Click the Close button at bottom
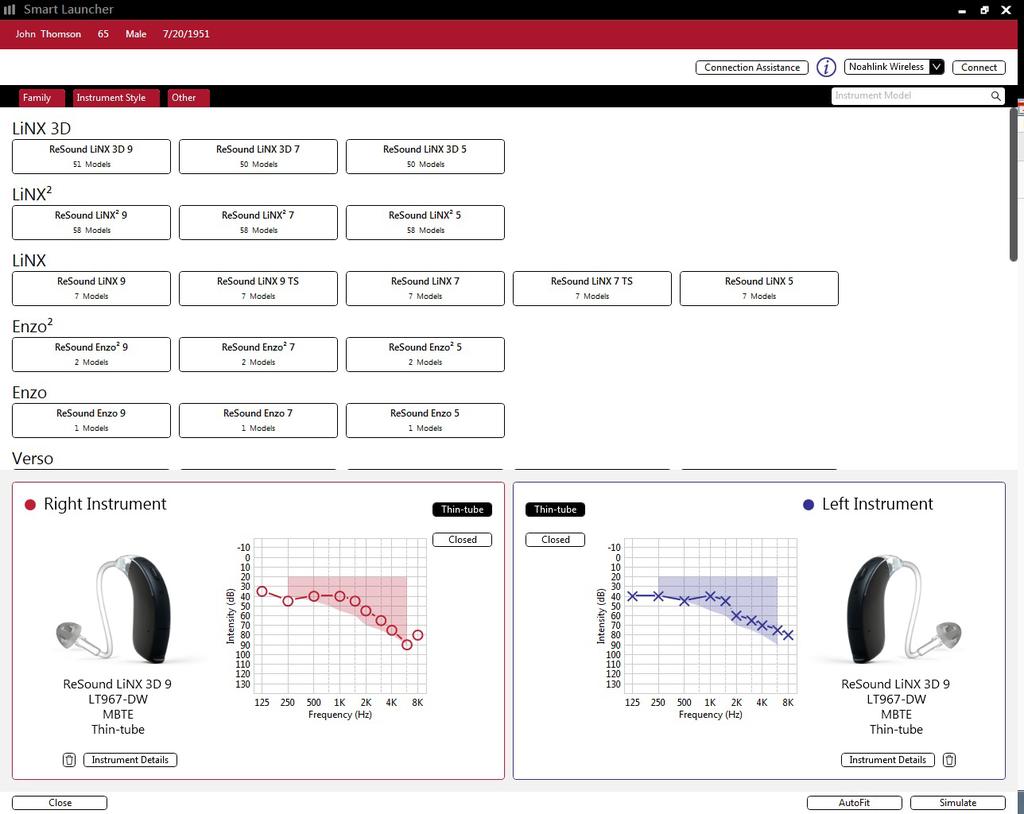The width and height of the screenshot is (1024, 814). (59, 803)
